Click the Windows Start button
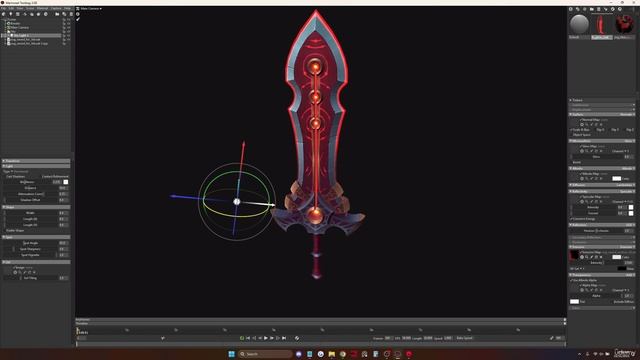Screen dimensions: 640x360 [x=231, y=354]
